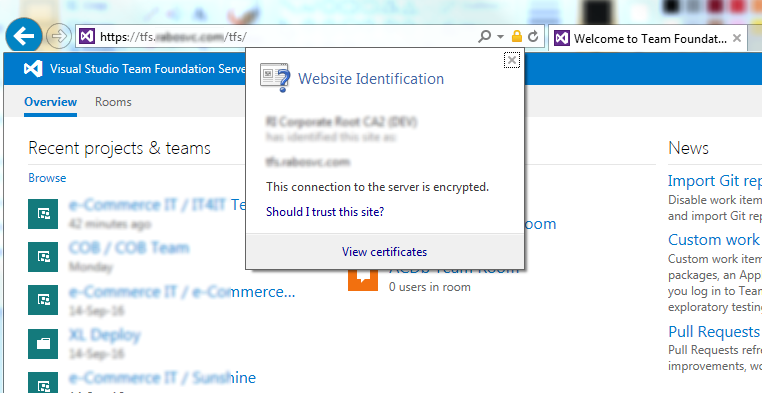762x393 pixels.
Task: Switch to the Rooms tab
Action: coord(113,102)
